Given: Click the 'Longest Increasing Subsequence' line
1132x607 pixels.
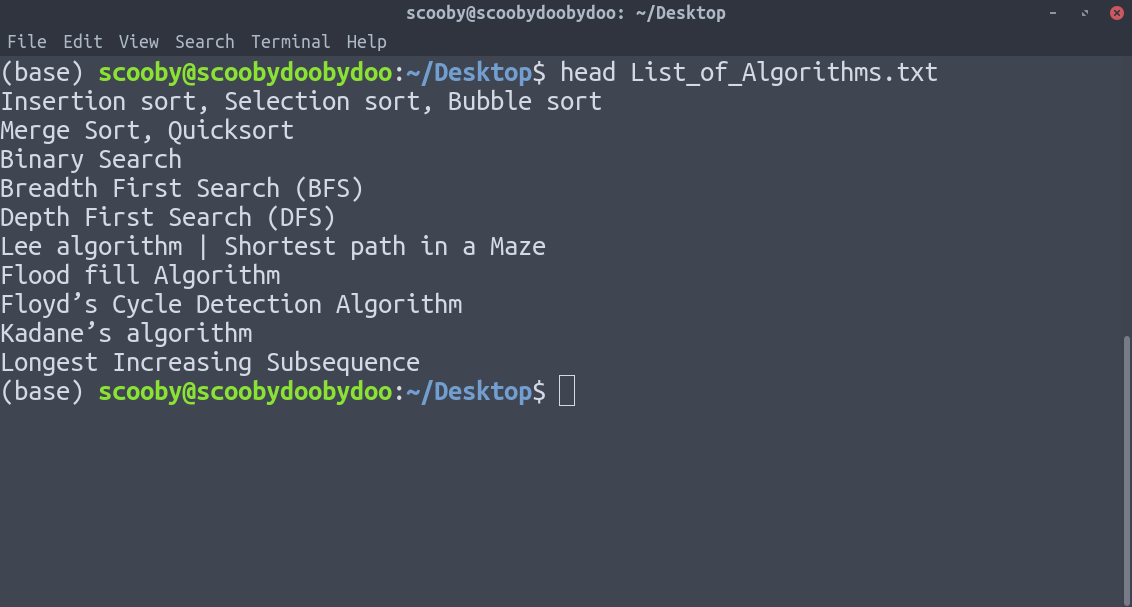Looking at the screenshot, I should [210, 362].
